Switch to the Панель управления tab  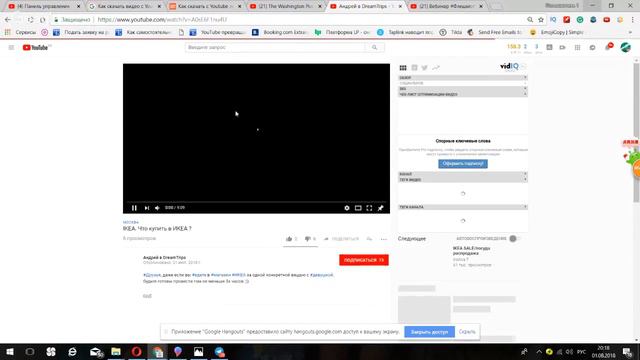point(44,7)
